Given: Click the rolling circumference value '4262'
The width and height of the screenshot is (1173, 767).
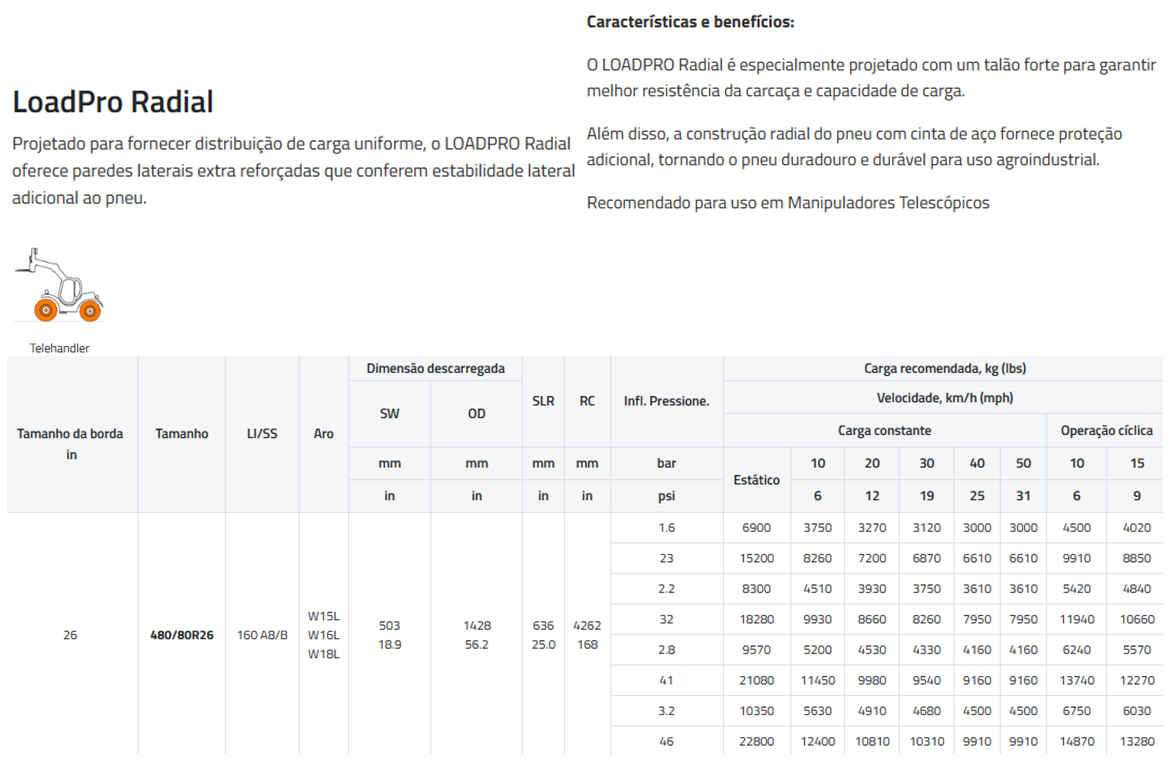Looking at the screenshot, I should (x=587, y=625).
